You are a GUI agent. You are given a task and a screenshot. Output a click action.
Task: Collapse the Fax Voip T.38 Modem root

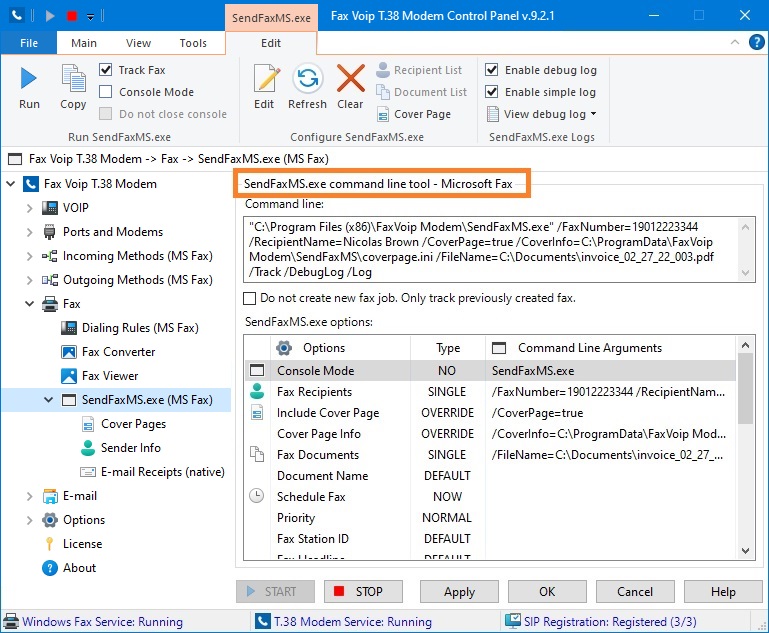tap(11, 184)
